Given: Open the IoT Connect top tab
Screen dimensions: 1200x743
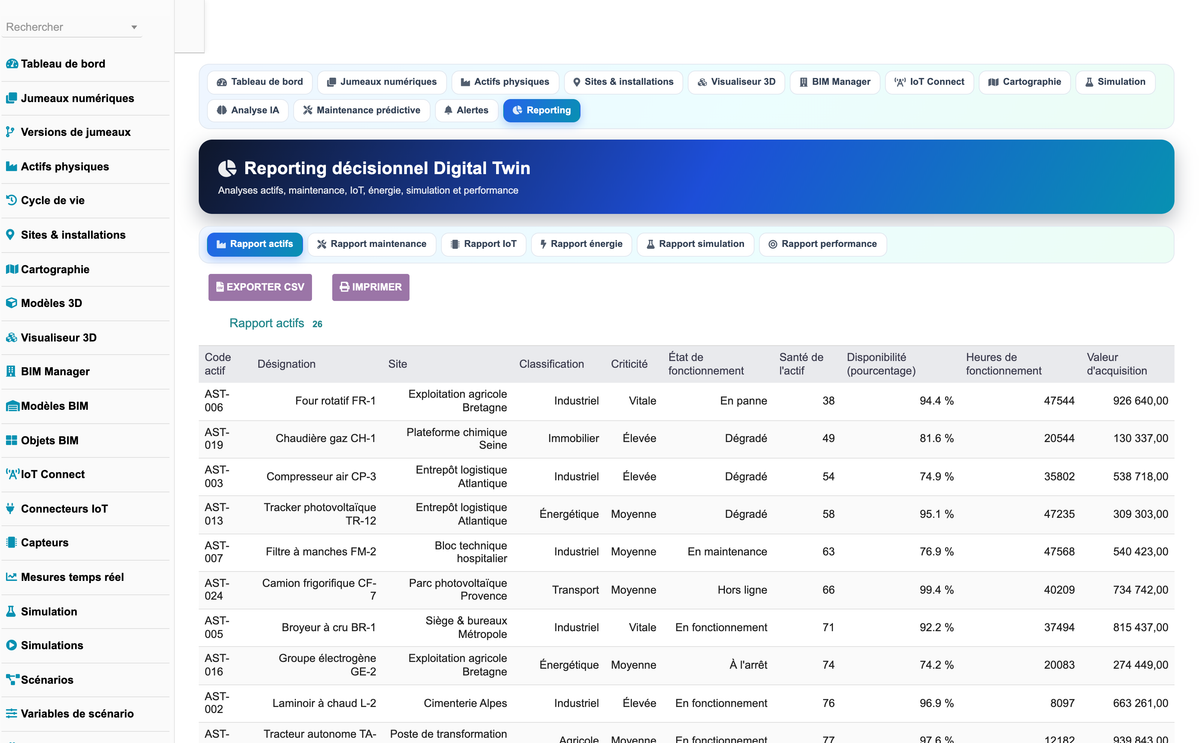Looking at the screenshot, I should pyautogui.click(x=930, y=82).
